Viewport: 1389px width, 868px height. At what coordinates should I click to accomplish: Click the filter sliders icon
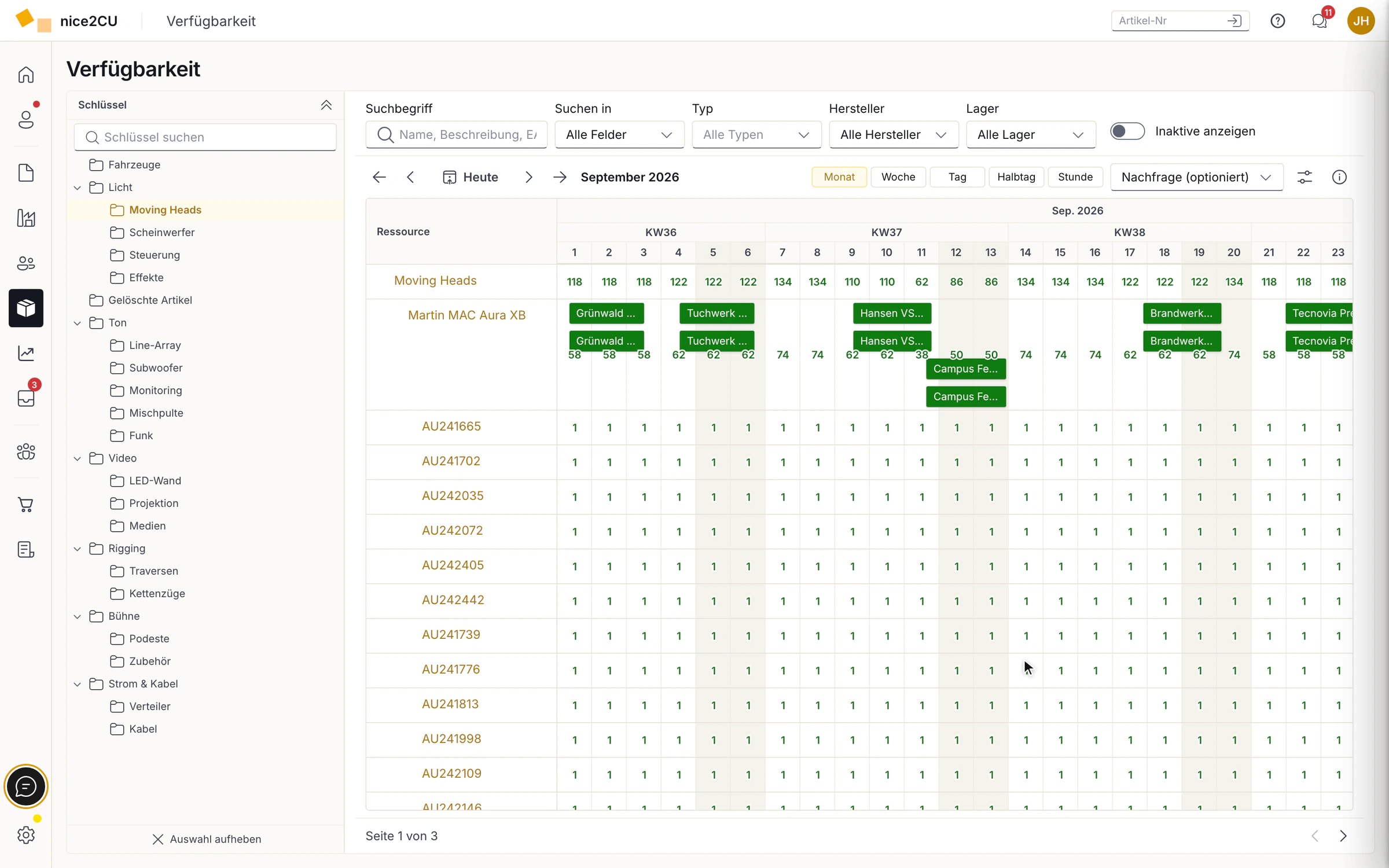[1305, 177]
